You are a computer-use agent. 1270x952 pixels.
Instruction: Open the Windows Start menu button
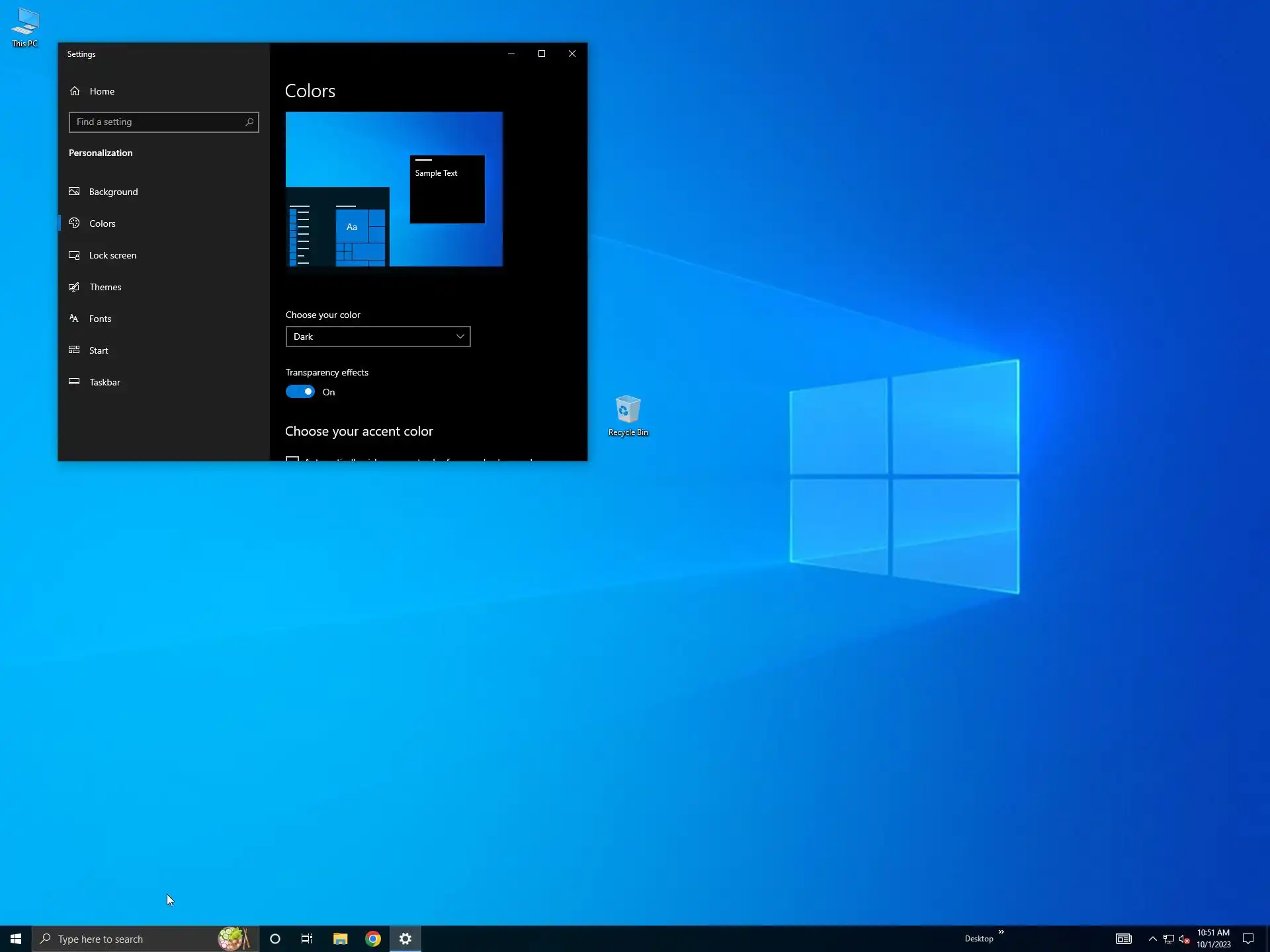tap(16, 939)
